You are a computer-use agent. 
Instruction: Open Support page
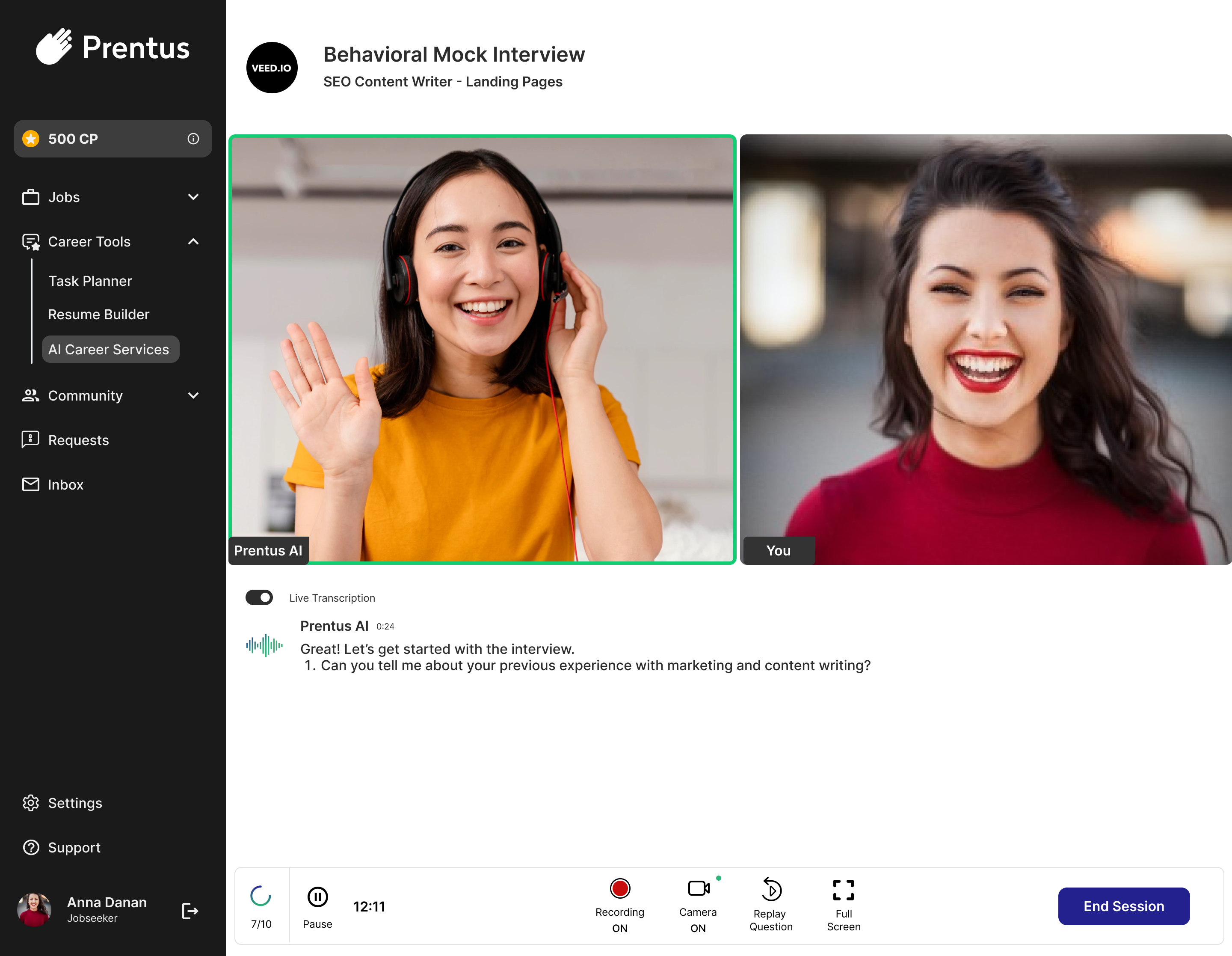(74, 848)
